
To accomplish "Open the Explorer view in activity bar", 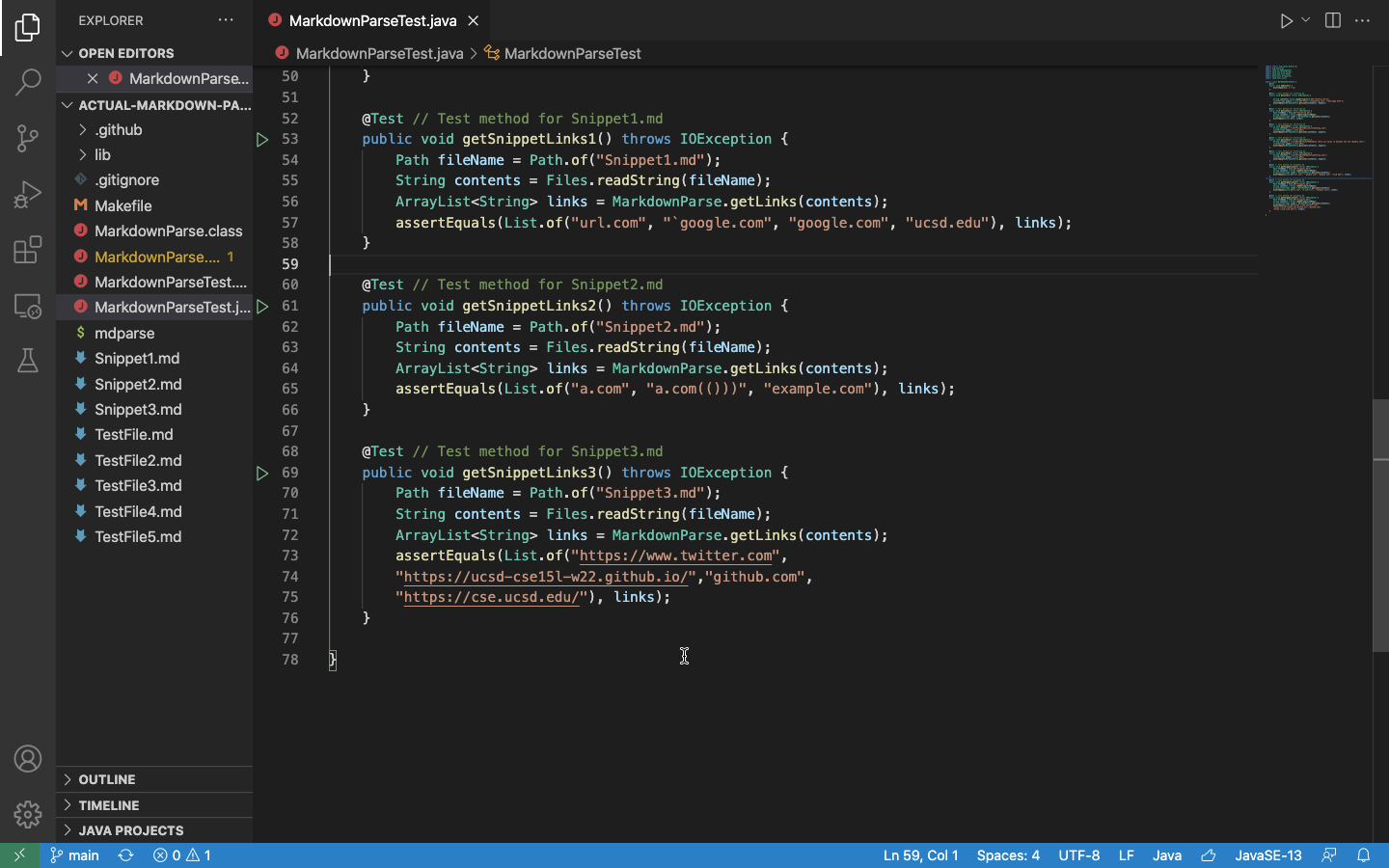I will pyautogui.click(x=28, y=27).
